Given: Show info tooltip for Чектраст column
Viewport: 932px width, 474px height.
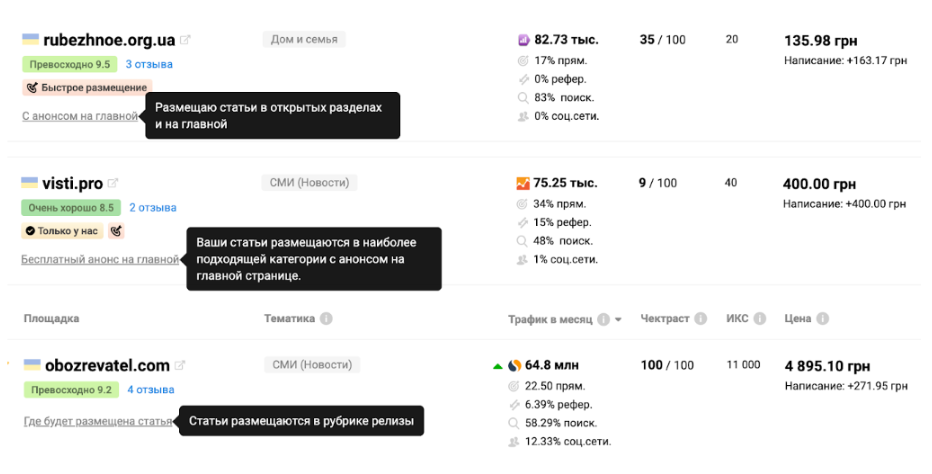Looking at the screenshot, I should (x=702, y=319).
